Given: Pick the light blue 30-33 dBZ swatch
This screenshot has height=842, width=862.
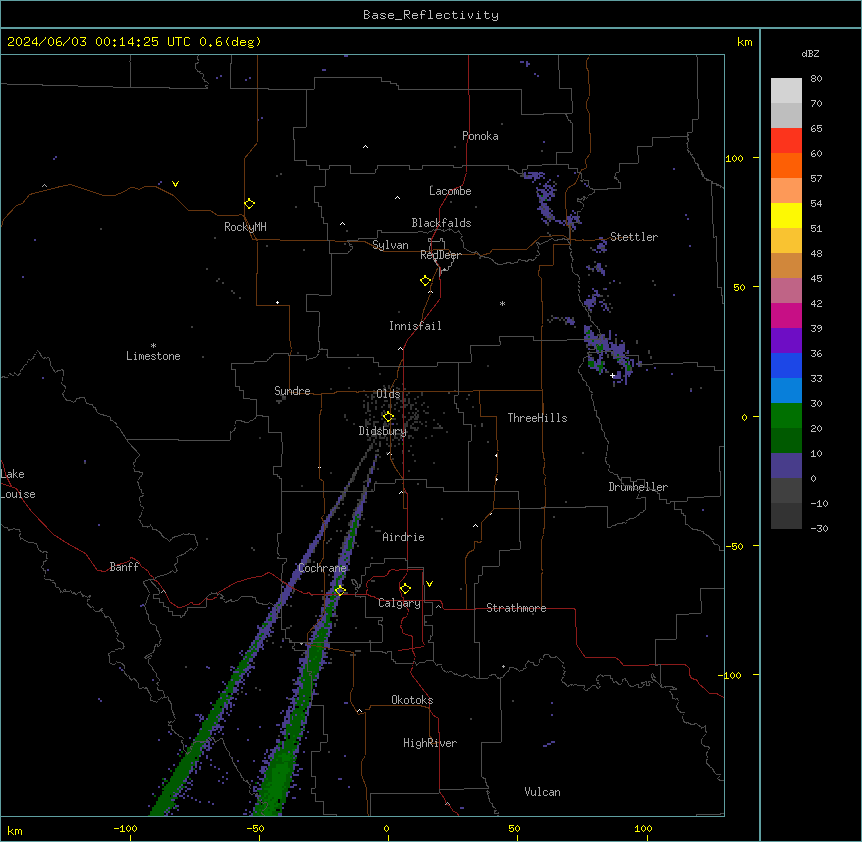Looking at the screenshot, I should [786, 391].
